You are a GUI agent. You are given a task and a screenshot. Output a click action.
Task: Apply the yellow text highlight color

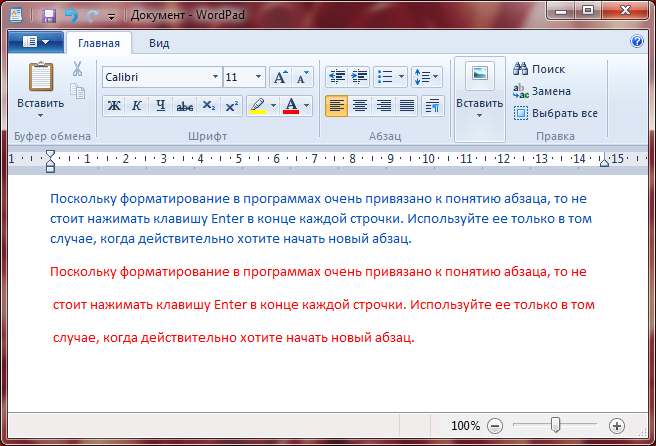(x=258, y=106)
